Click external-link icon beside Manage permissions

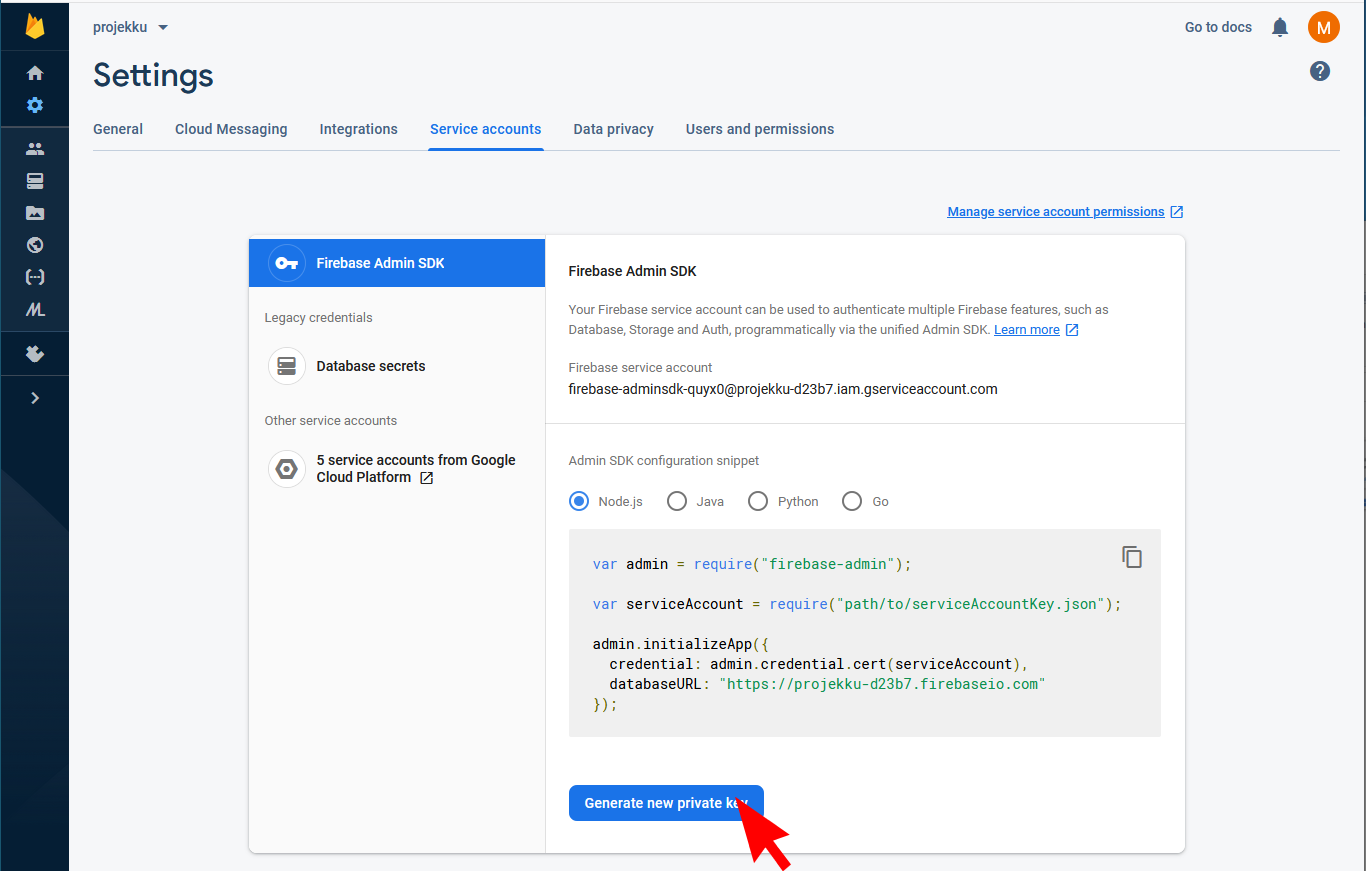[x=1177, y=212]
